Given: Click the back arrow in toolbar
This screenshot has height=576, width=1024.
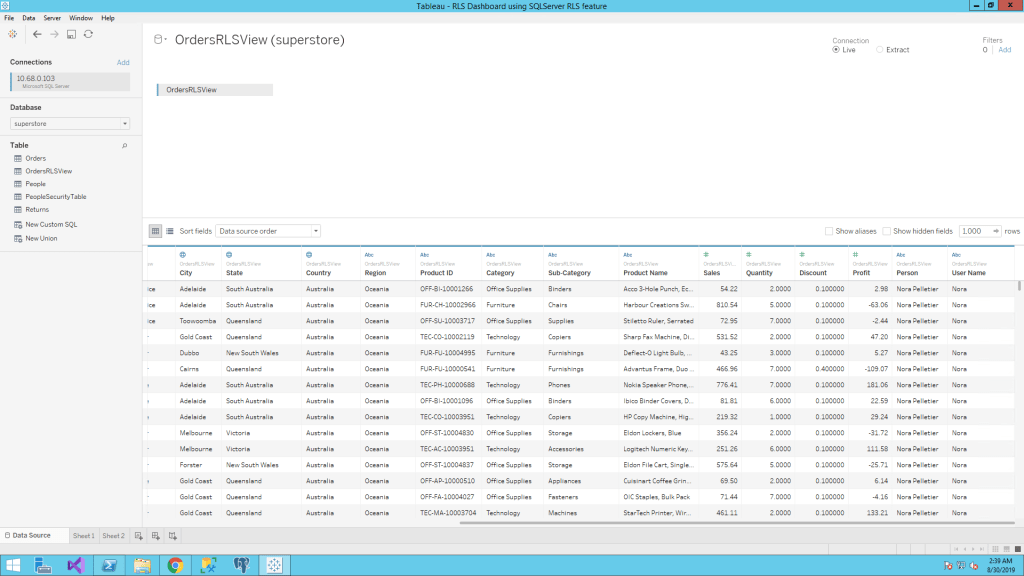Looking at the screenshot, I should 37,34.
